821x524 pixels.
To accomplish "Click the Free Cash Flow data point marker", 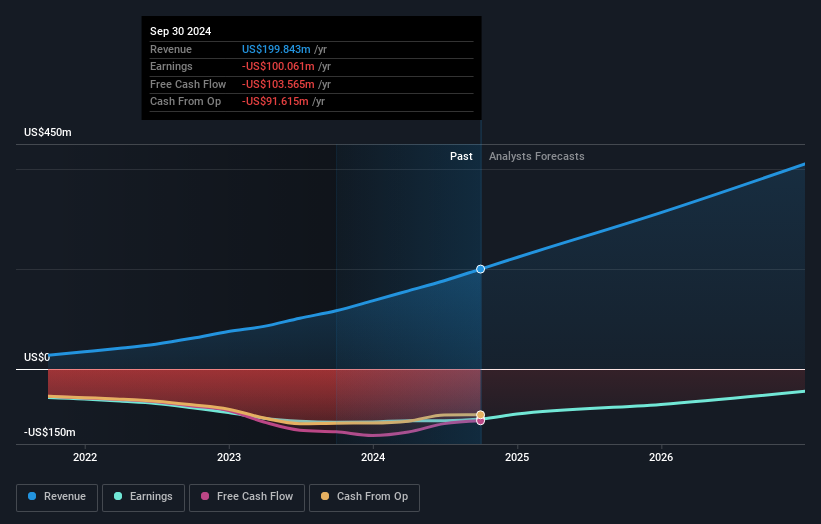I will [x=480, y=421].
